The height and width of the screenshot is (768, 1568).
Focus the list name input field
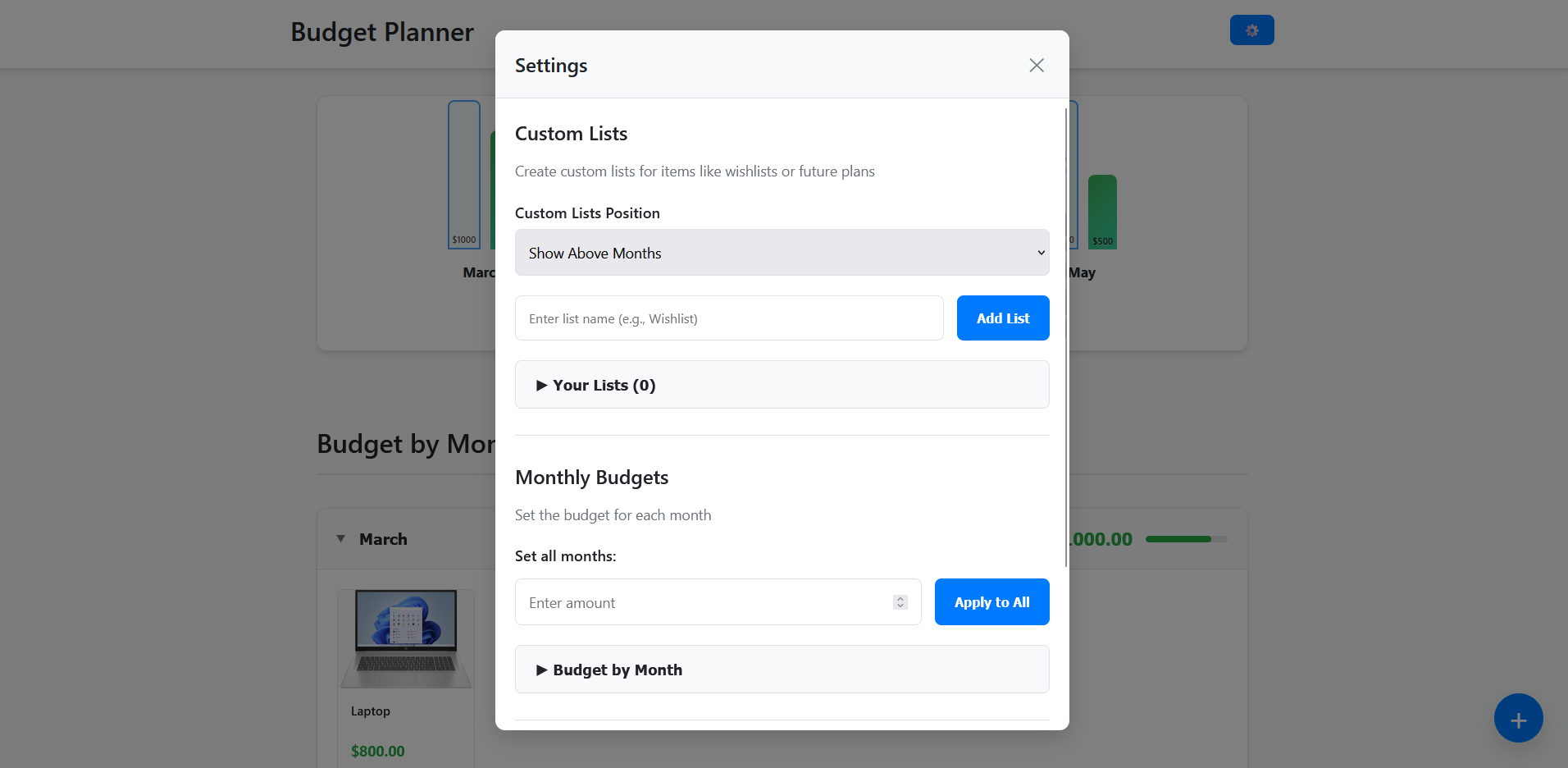pos(729,318)
